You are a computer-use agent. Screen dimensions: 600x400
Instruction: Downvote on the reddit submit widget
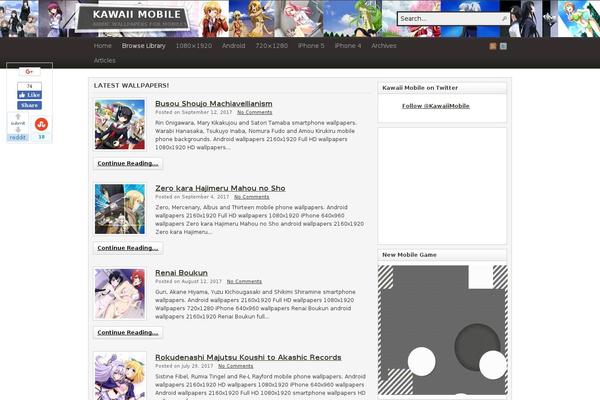tap(18, 130)
